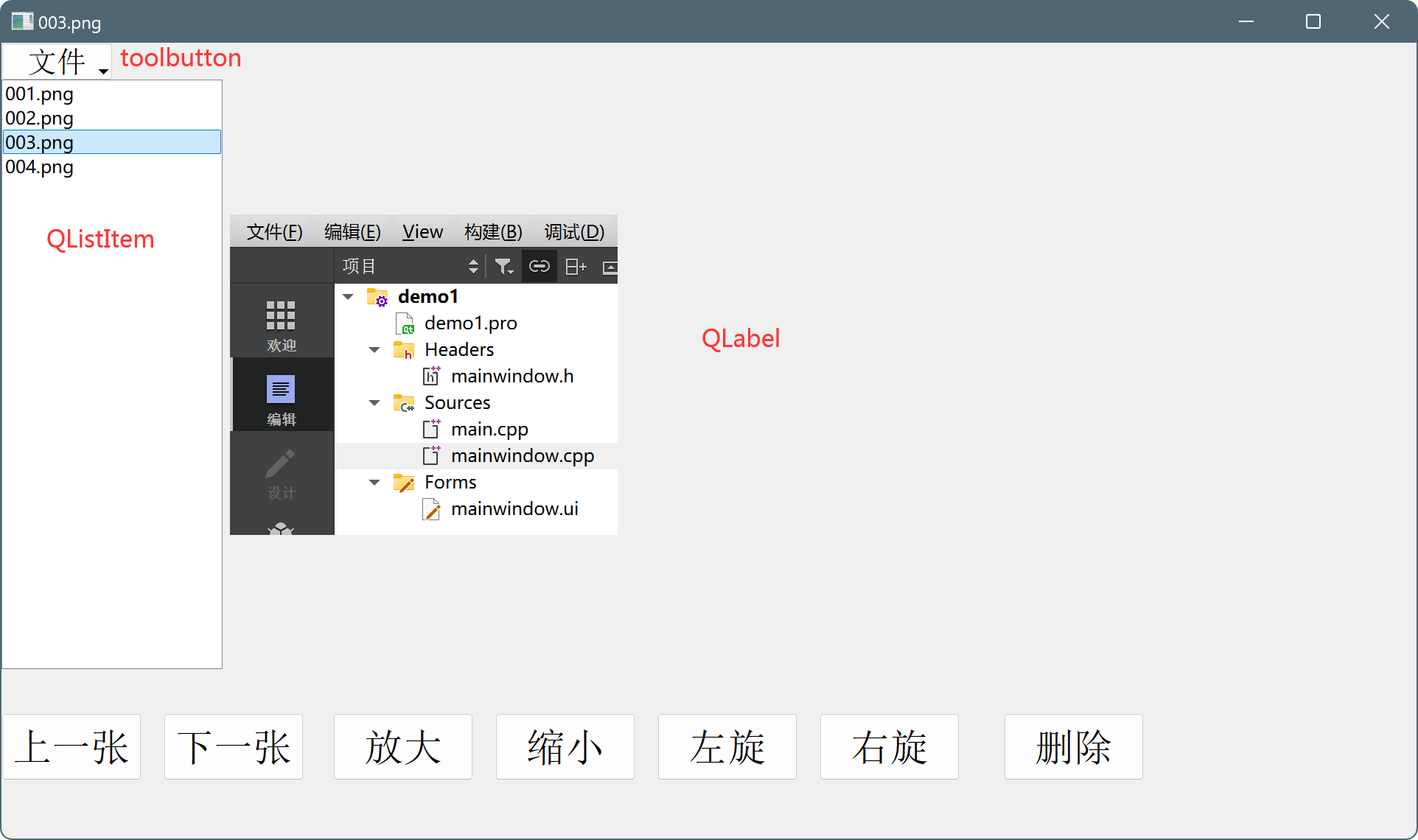Image resolution: width=1418 pixels, height=840 pixels.
Task: Click the split pane icon
Action: coord(576,267)
